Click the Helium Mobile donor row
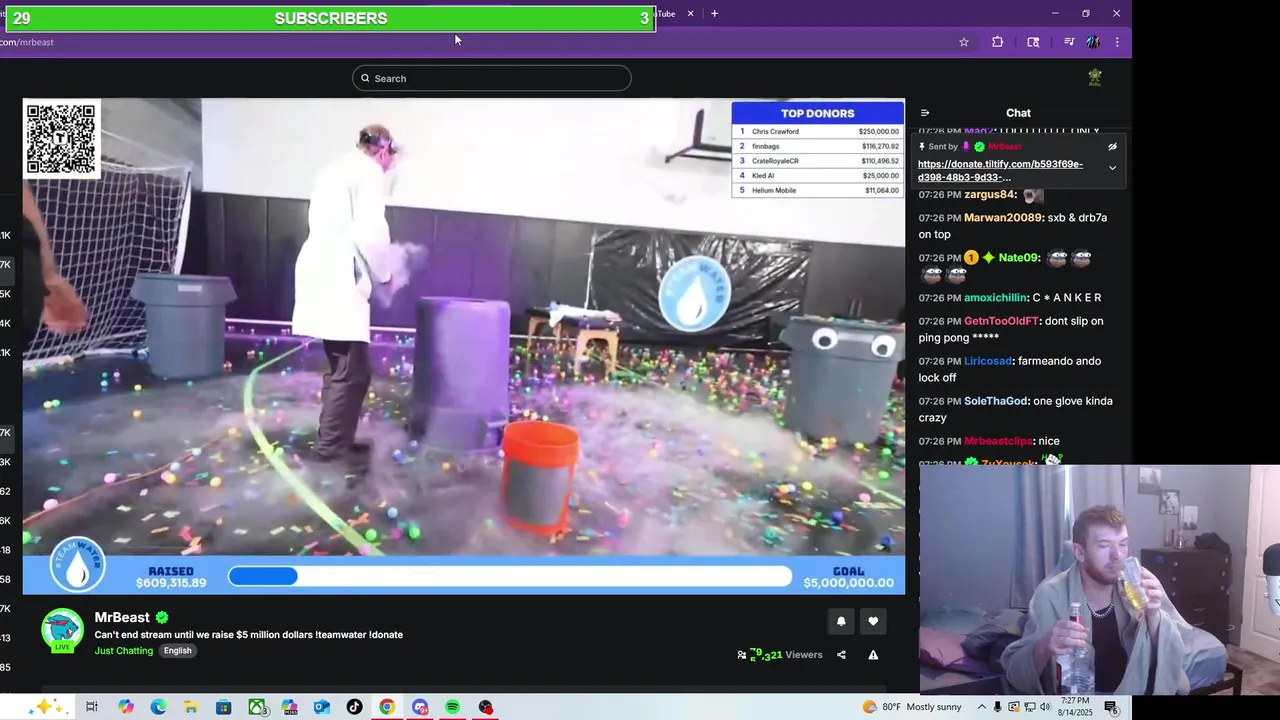 click(x=818, y=190)
